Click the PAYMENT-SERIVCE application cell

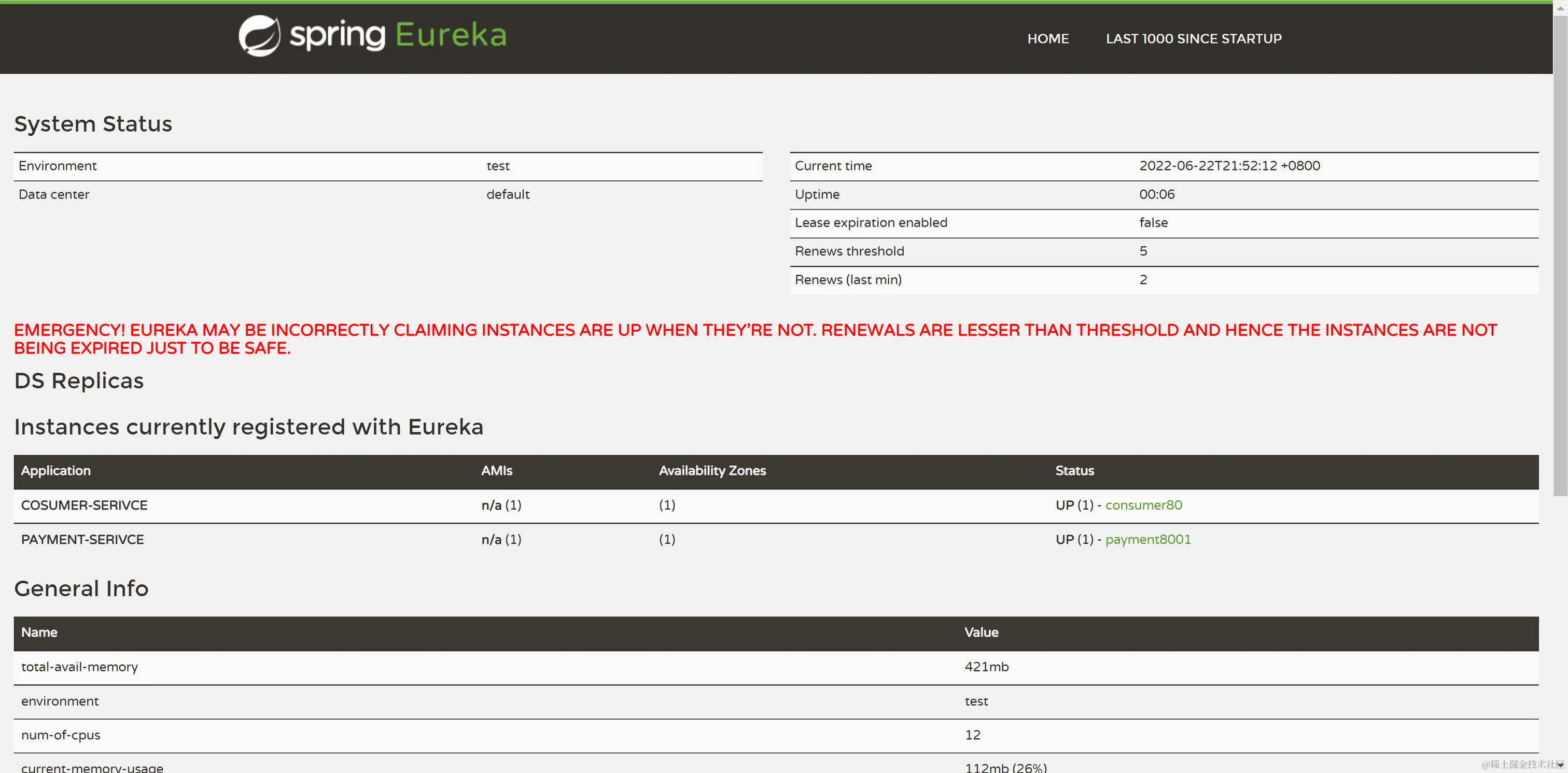[82, 539]
